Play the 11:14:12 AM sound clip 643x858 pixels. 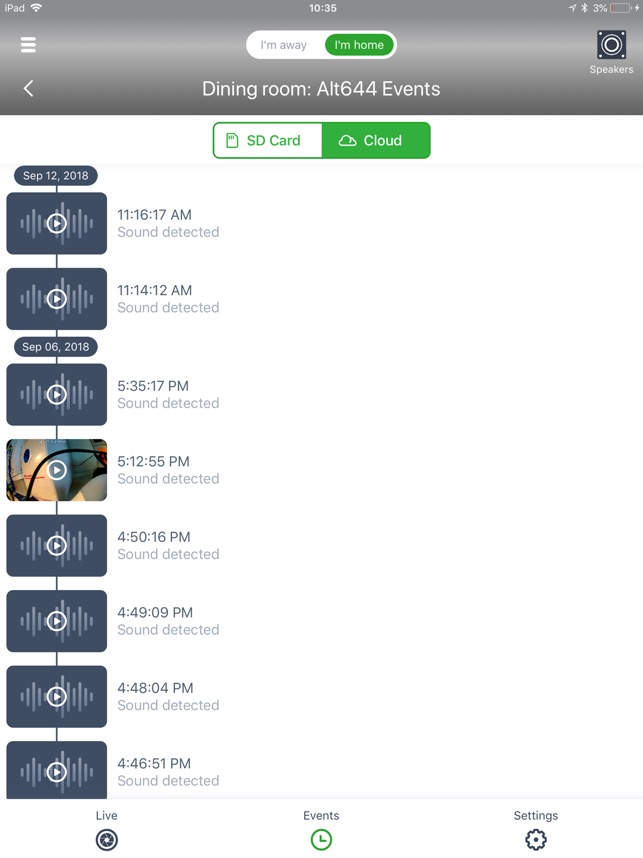point(56,299)
